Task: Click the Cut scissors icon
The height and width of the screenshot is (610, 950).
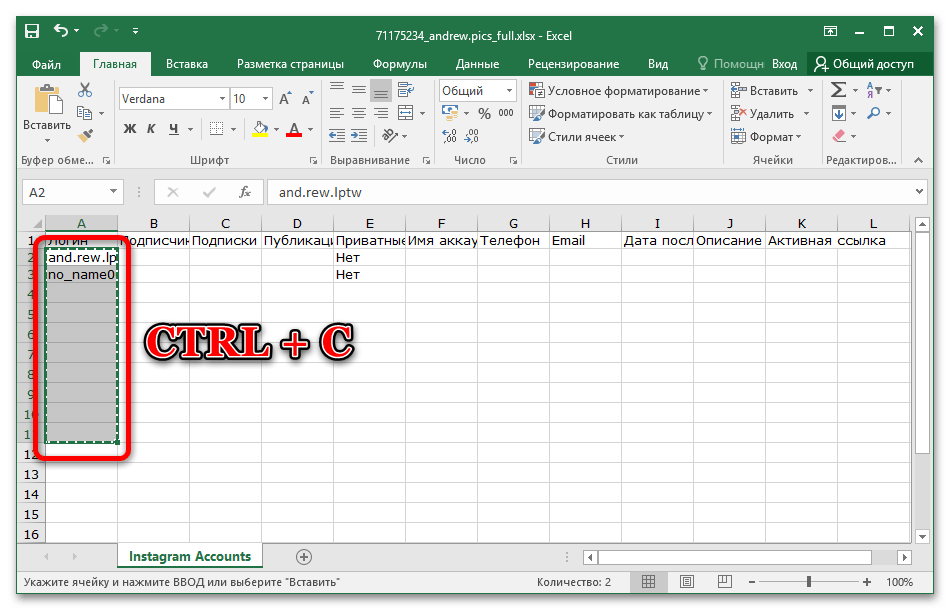Action: (85, 91)
